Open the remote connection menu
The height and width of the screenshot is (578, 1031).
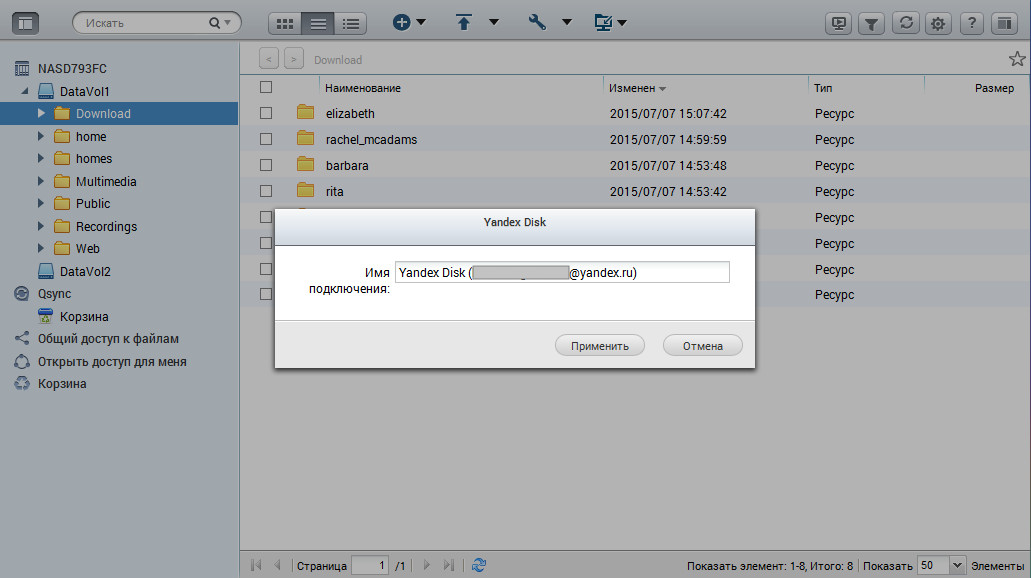click(x=610, y=23)
